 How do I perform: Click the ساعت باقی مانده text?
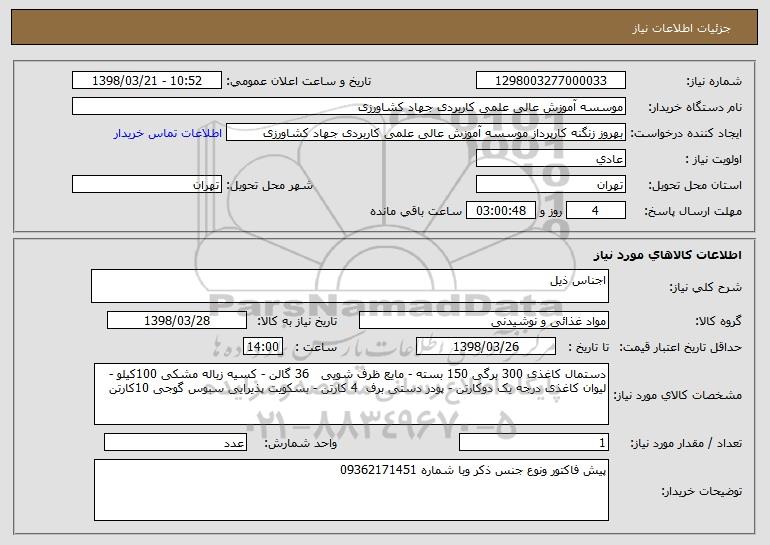coord(416,211)
